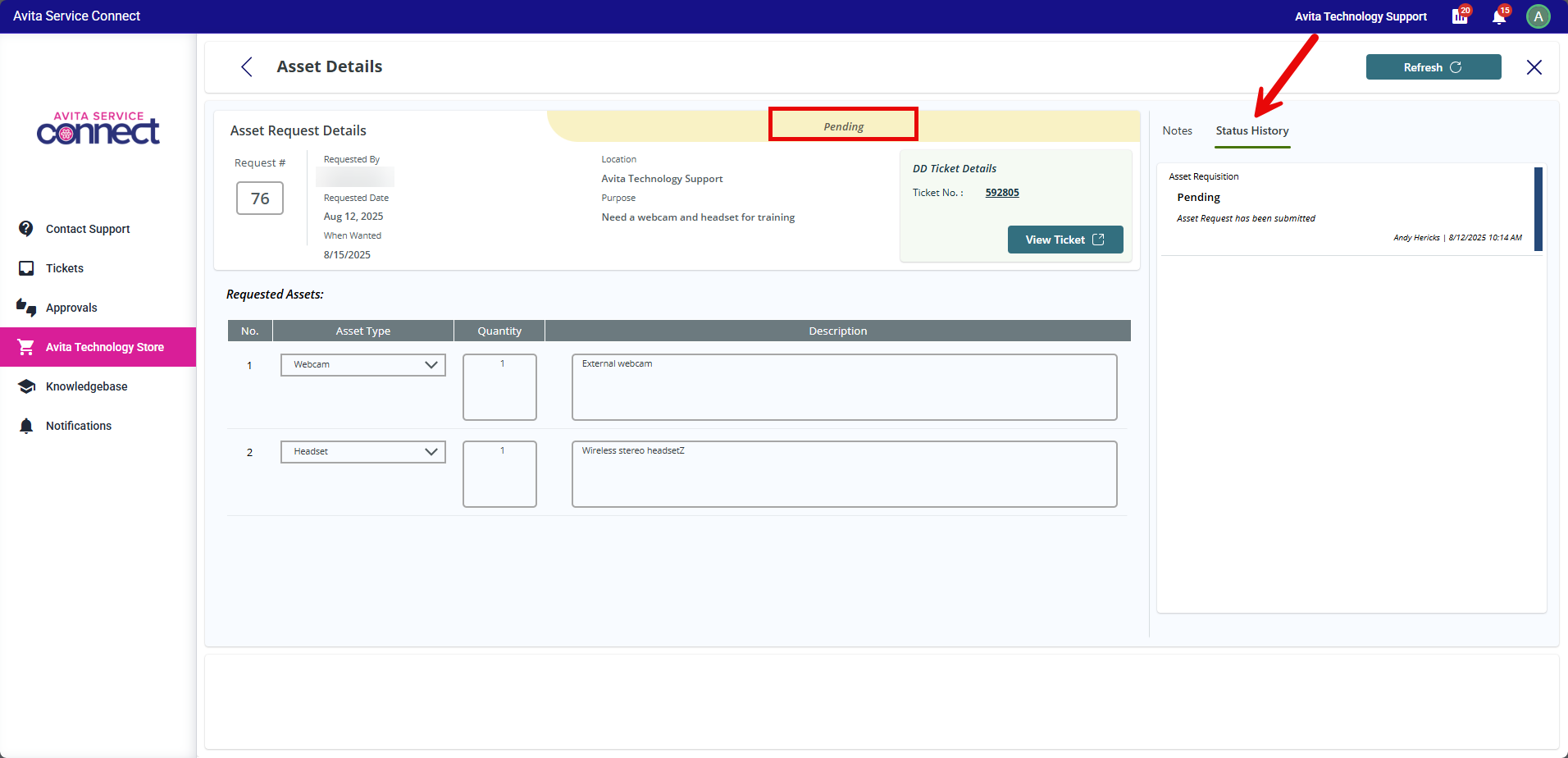Click the Avita Service Connect title text
This screenshot has width=1568, height=758.
(76, 16)
